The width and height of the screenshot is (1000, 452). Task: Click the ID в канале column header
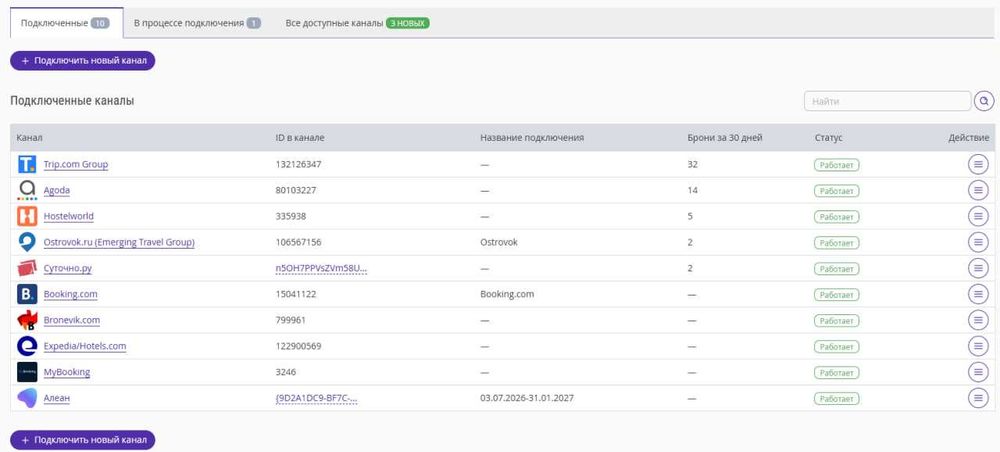[300, 138]
